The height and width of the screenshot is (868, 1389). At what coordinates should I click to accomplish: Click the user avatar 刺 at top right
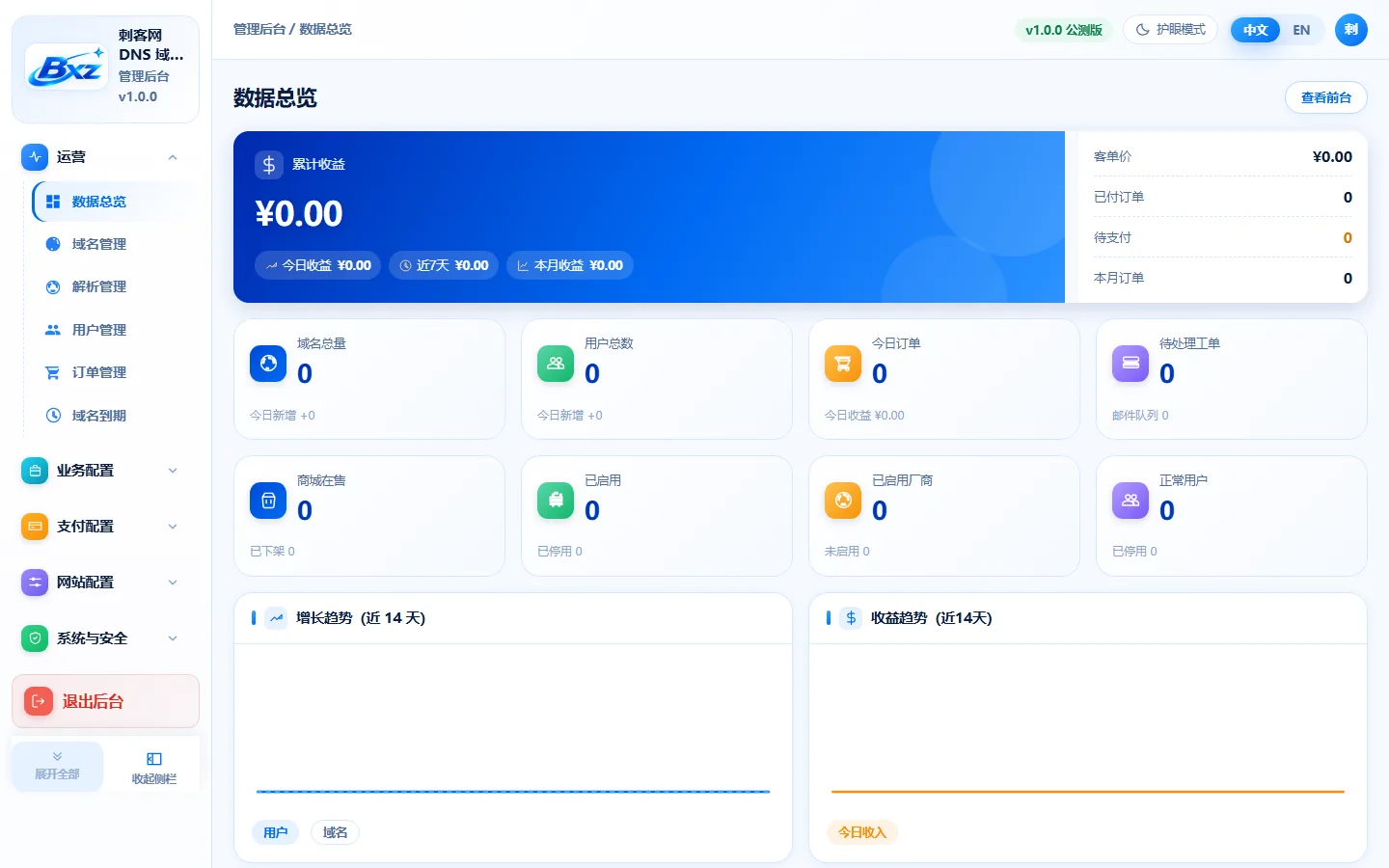click(1351, 30)
